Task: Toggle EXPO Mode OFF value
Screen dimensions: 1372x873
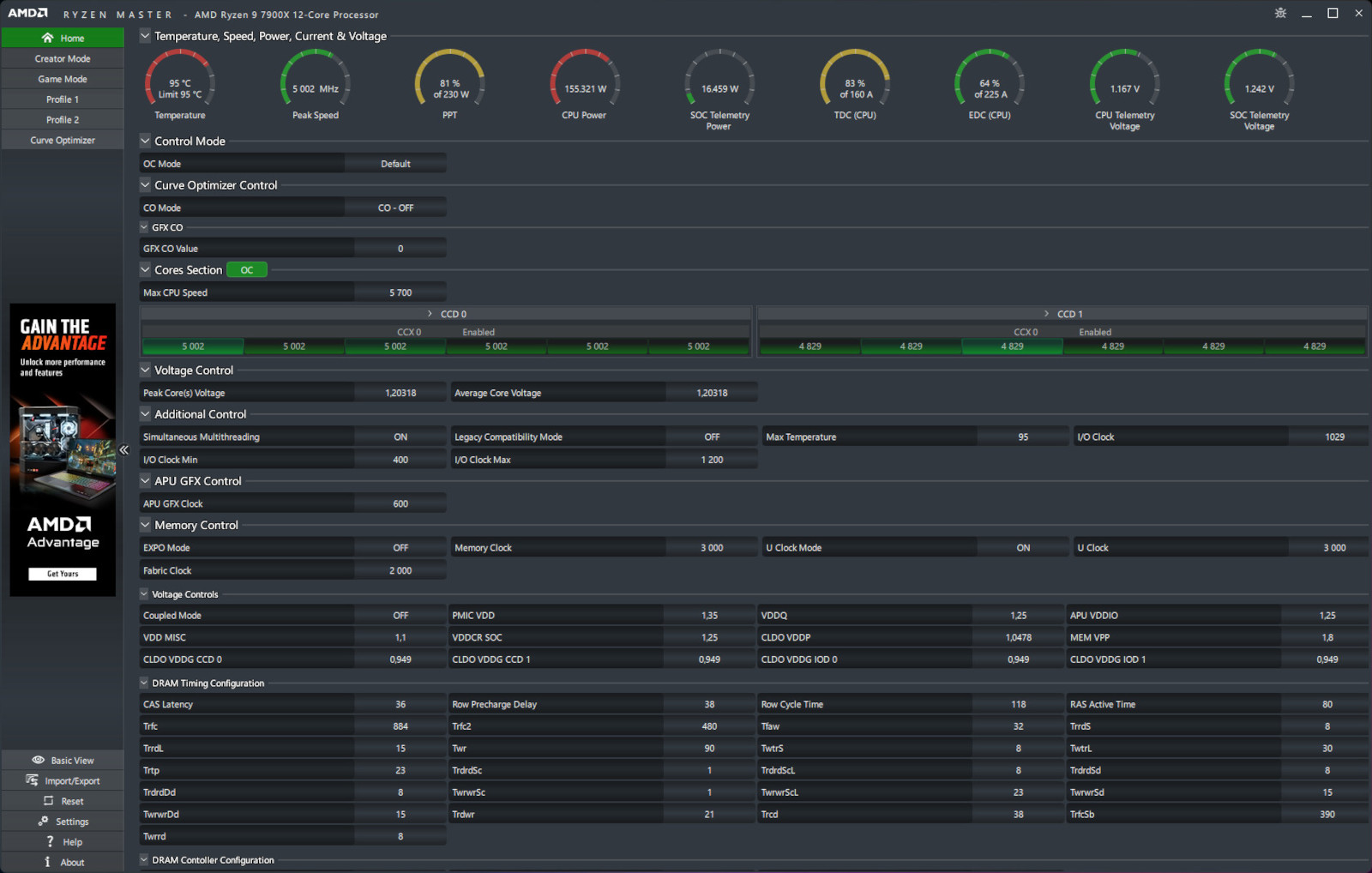Action: [x=400, y=548]
